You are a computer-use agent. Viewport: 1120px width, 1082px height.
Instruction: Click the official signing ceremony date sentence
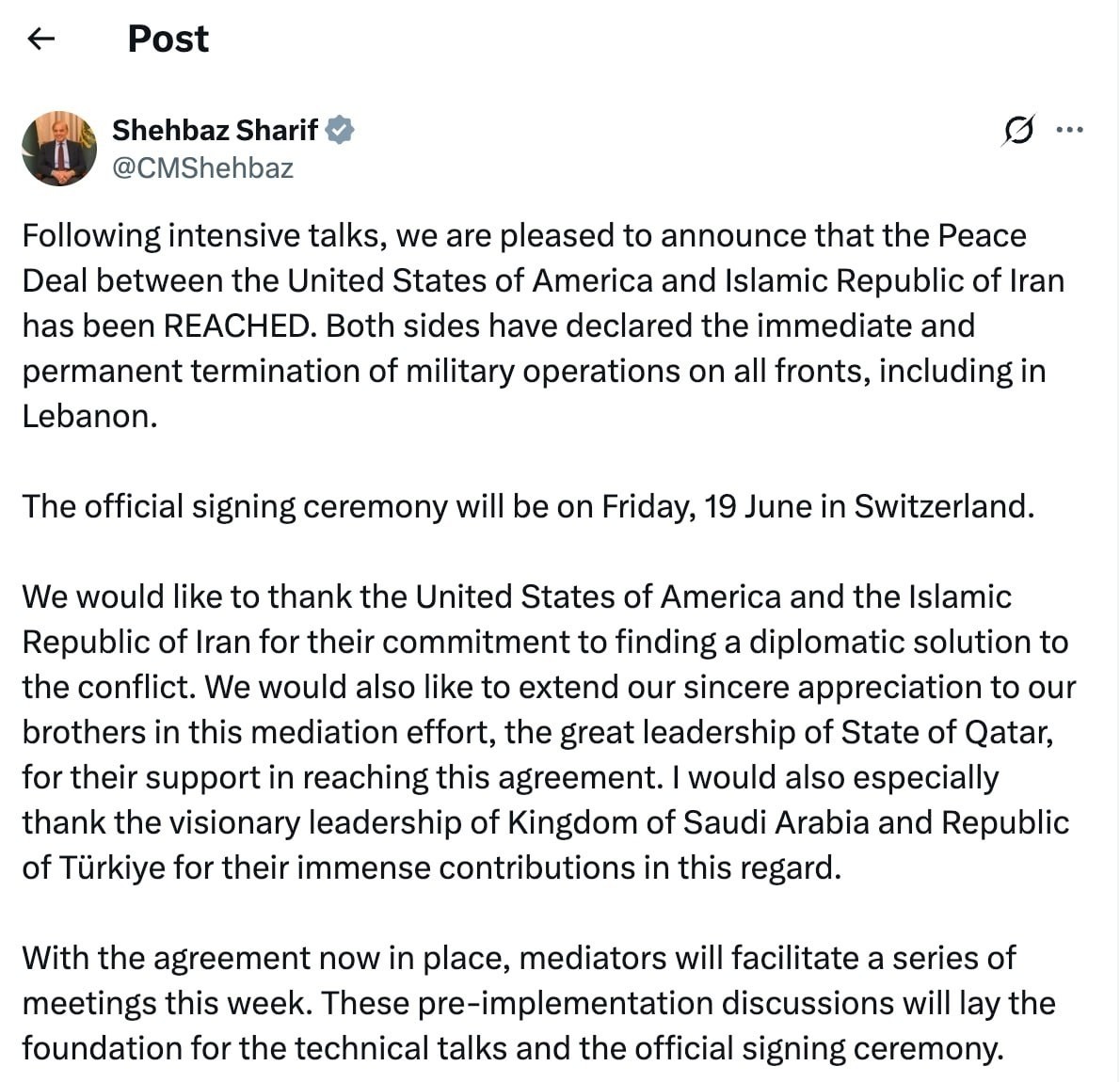(x=528, y=506)
